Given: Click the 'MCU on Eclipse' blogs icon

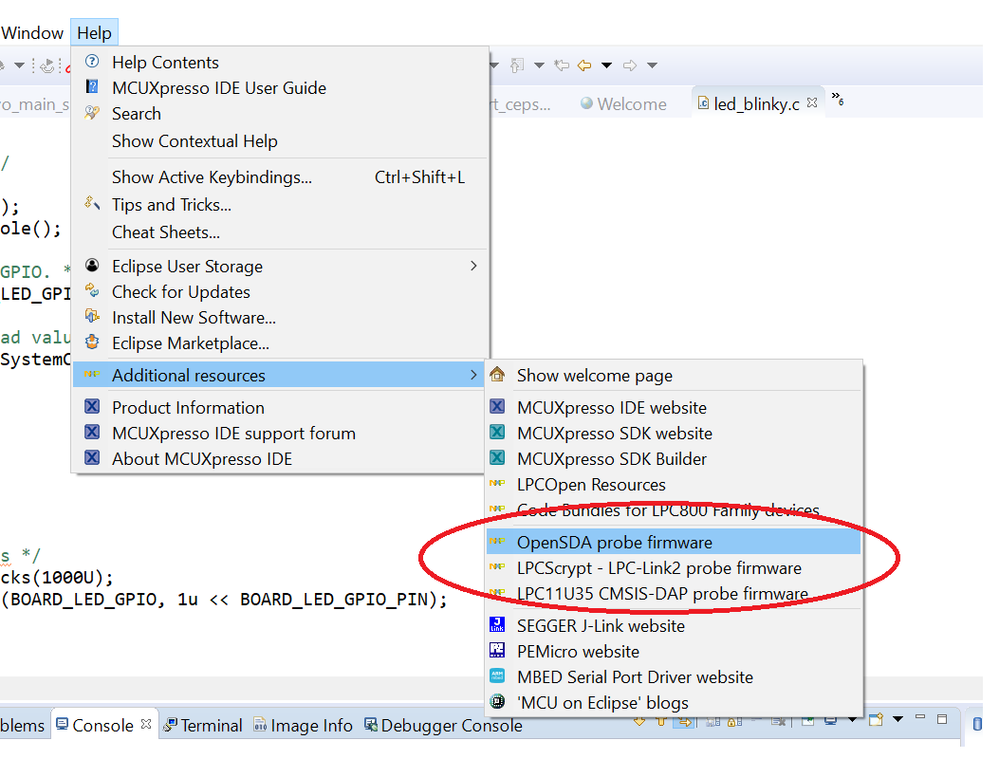Looking at the screenshot, I should tap(497, 703).
